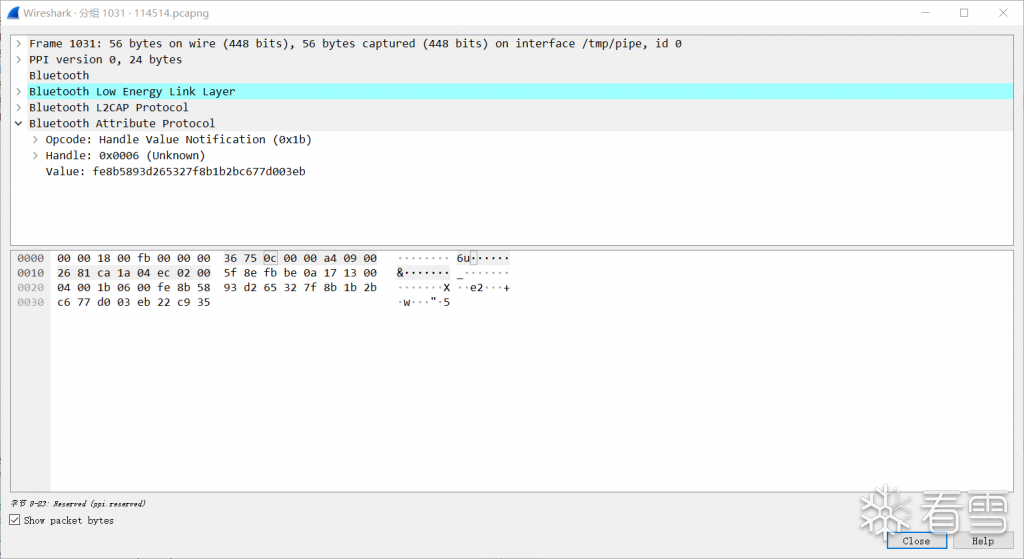
Task: Click hex offset 0000 in bytes pane
Action: tap(31, 258)
